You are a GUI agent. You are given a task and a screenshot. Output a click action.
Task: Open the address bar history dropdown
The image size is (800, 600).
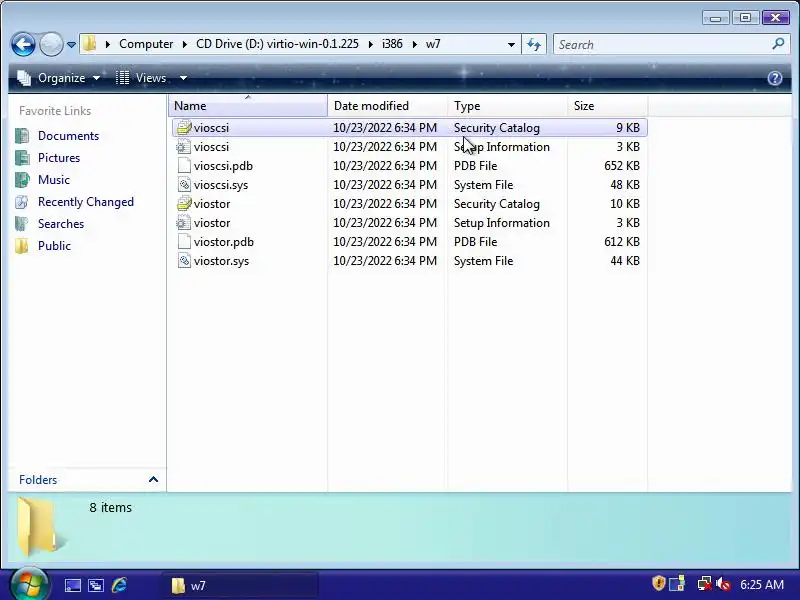511,44
